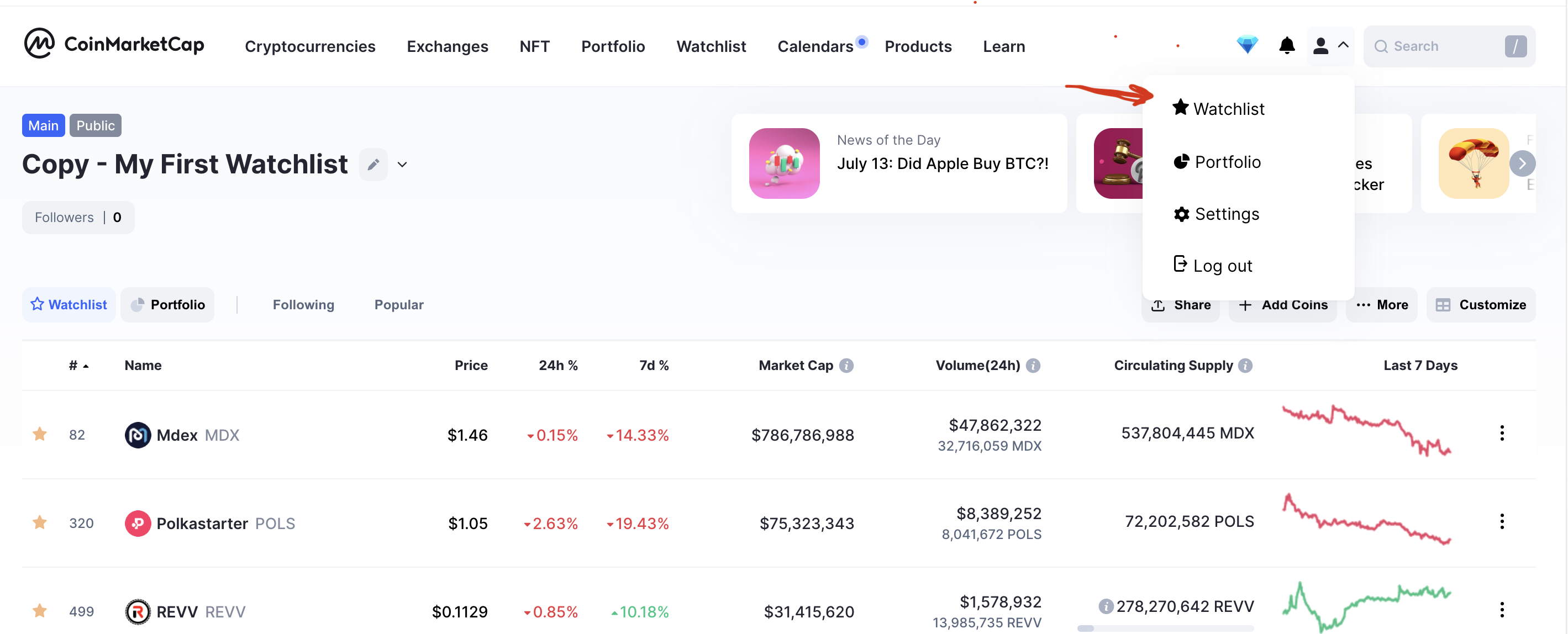Click the CoinMarketCap logo
Screen dimensions: 1568x634
point(114,44)
